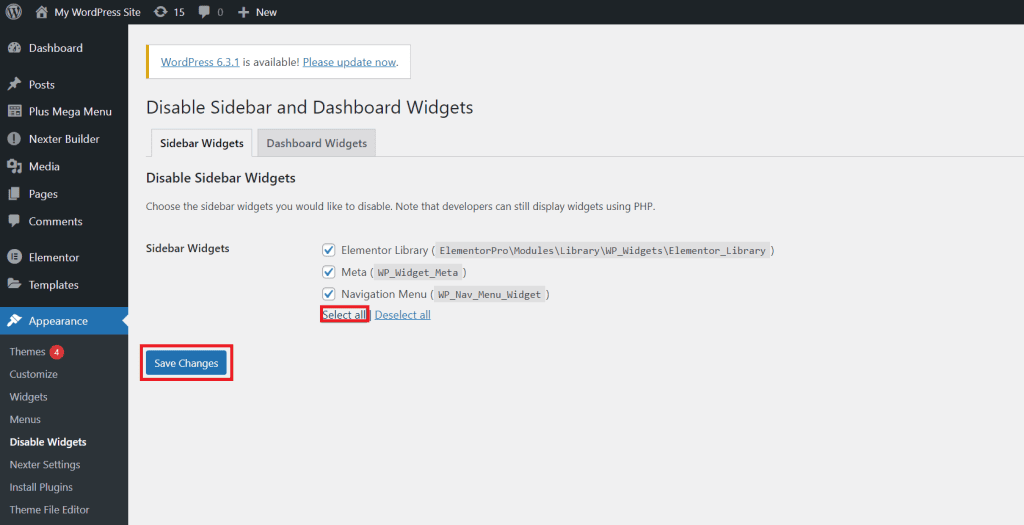Open the Media menu item
1024x525 pixels.
[64, 167]
